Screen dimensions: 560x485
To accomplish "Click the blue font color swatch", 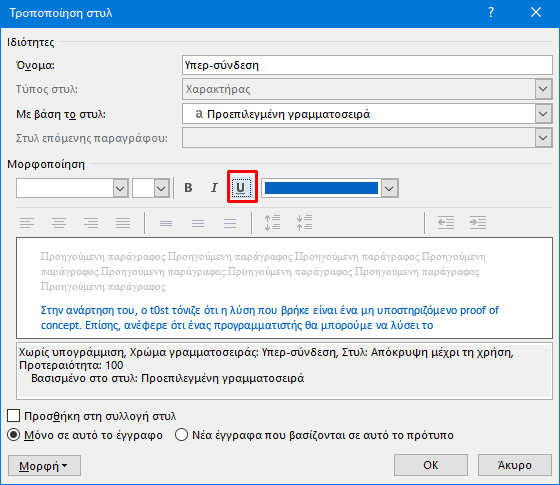I will coord(321,188).
